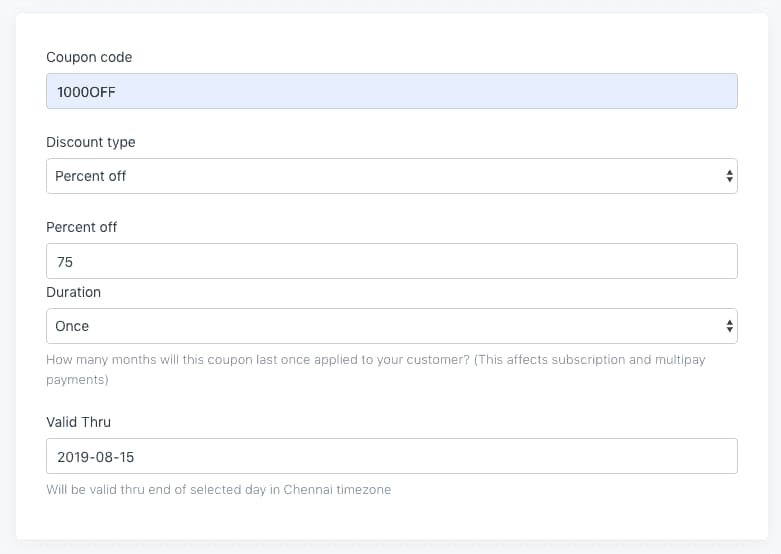Click the Valid Thru label
Image resolution: width=781 pixels, height=554 pixels.
pyautogui.click(x=78, y=422)
